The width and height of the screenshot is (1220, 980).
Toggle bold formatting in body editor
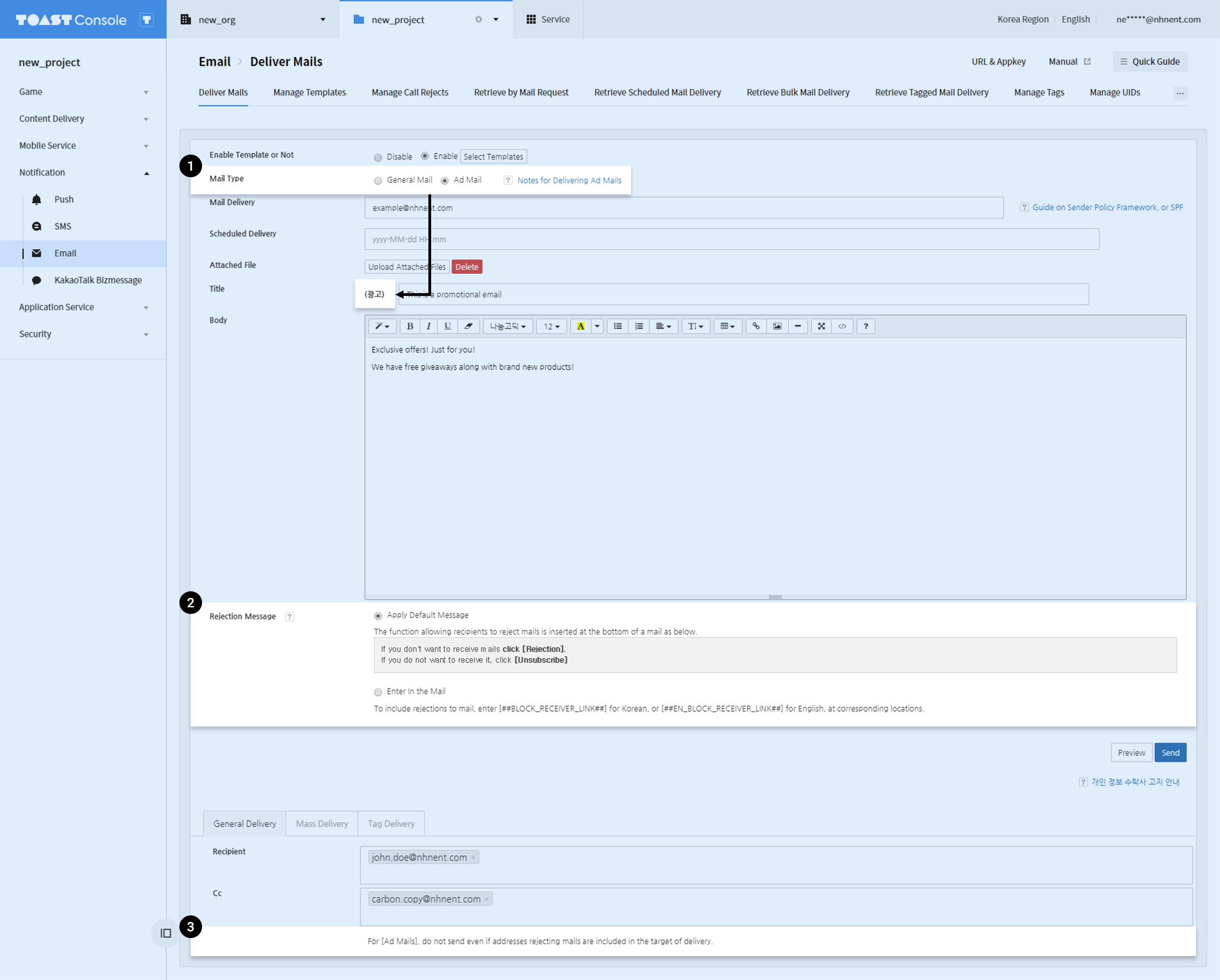(410, 326)
